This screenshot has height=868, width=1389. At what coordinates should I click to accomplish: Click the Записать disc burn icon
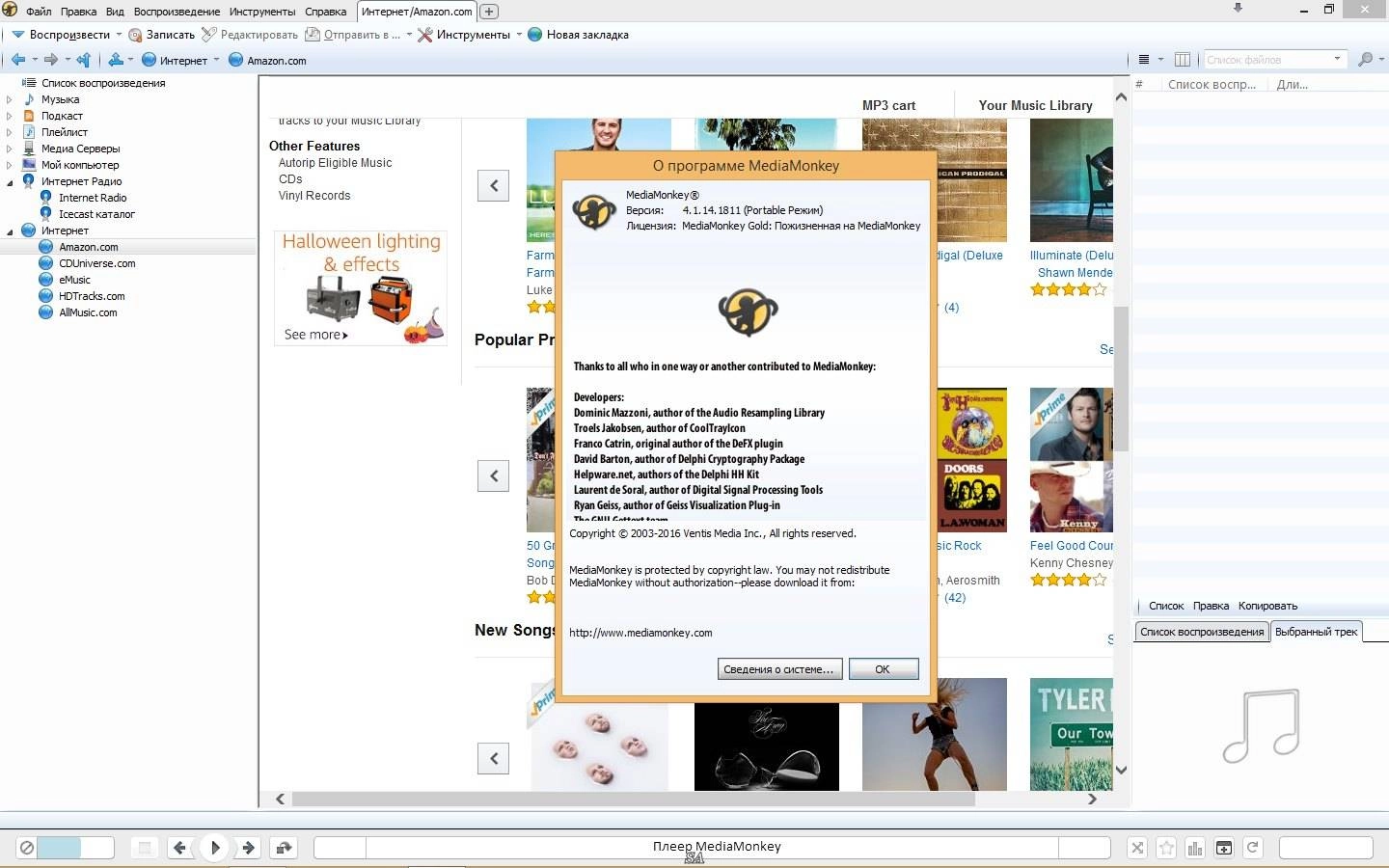coord(135,35)
